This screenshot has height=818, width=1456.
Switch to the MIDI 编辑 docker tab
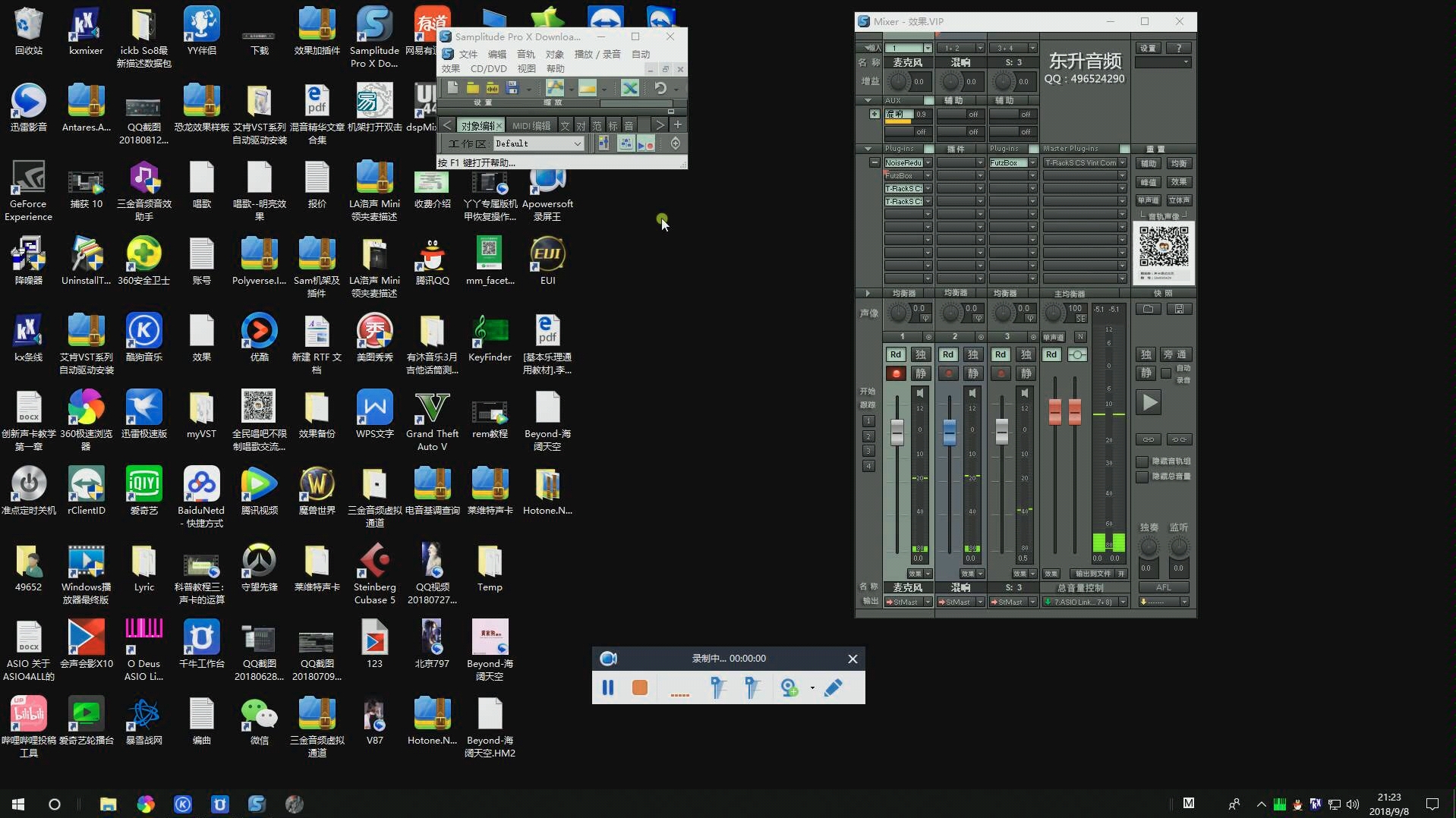pos(531,125)
